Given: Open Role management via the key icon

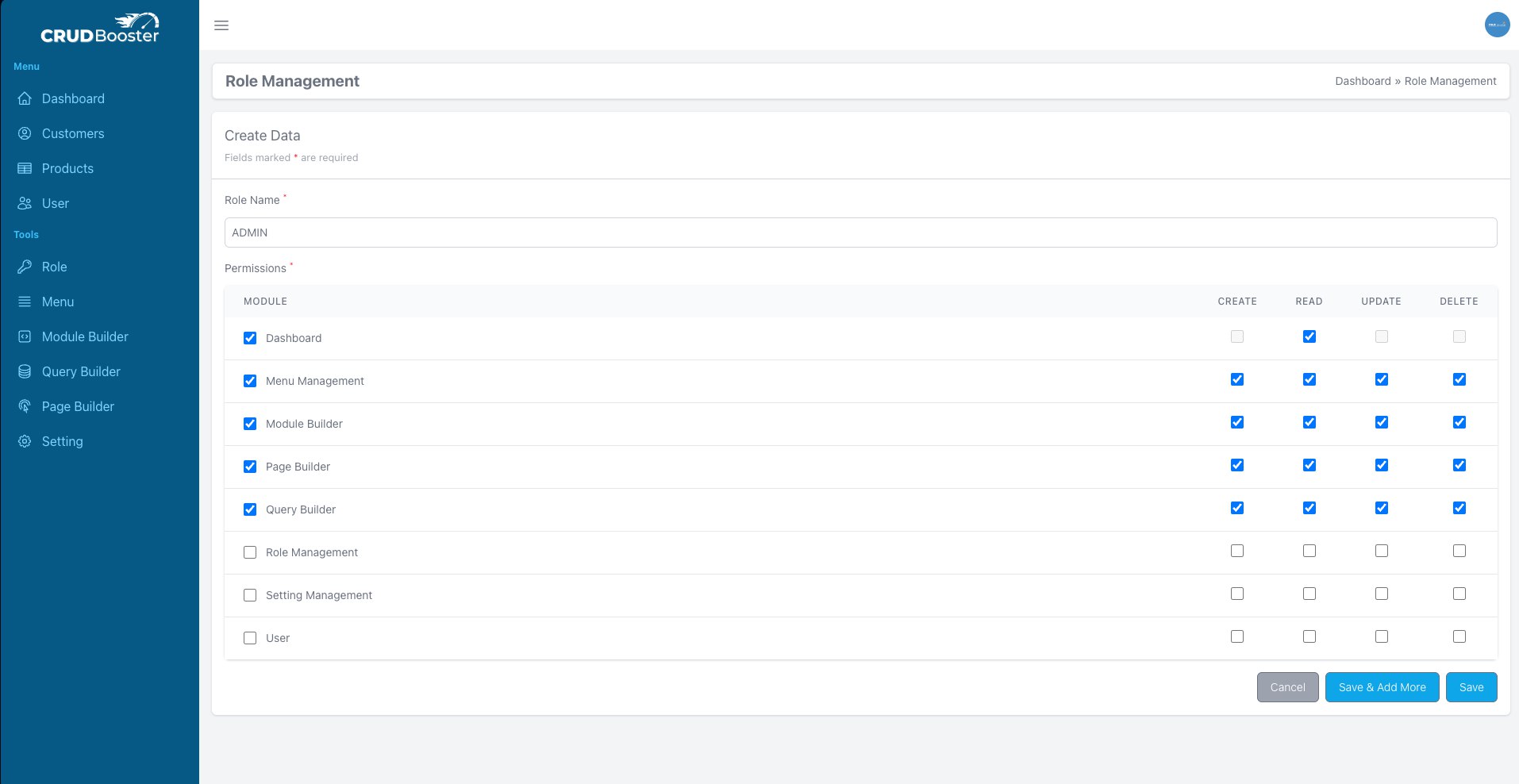Looking at the screenshot, I should pyautogui.click(x=25, y=267).
